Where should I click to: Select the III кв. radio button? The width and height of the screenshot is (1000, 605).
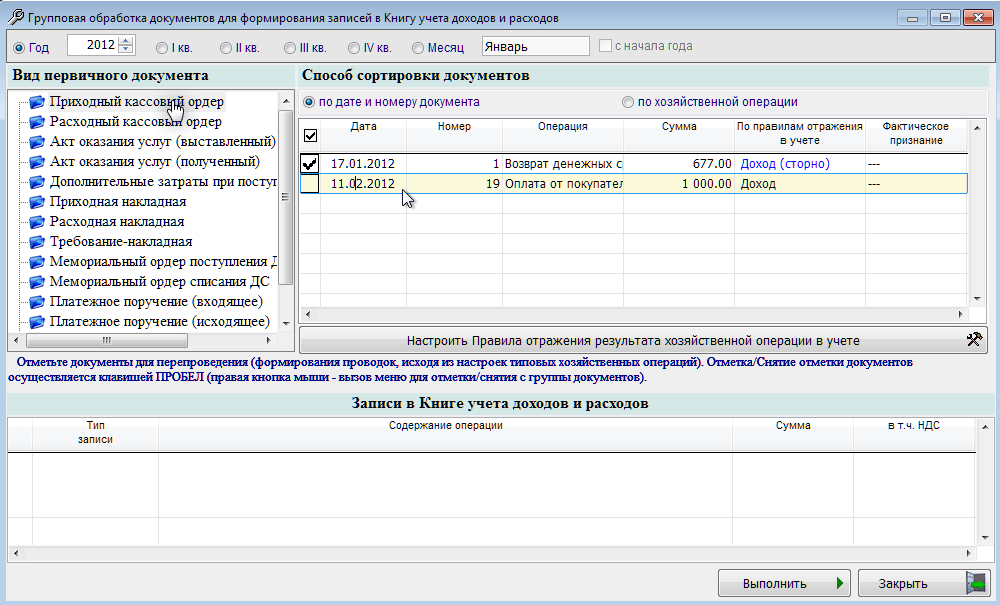pyautogui.click(x=290, y=48)
